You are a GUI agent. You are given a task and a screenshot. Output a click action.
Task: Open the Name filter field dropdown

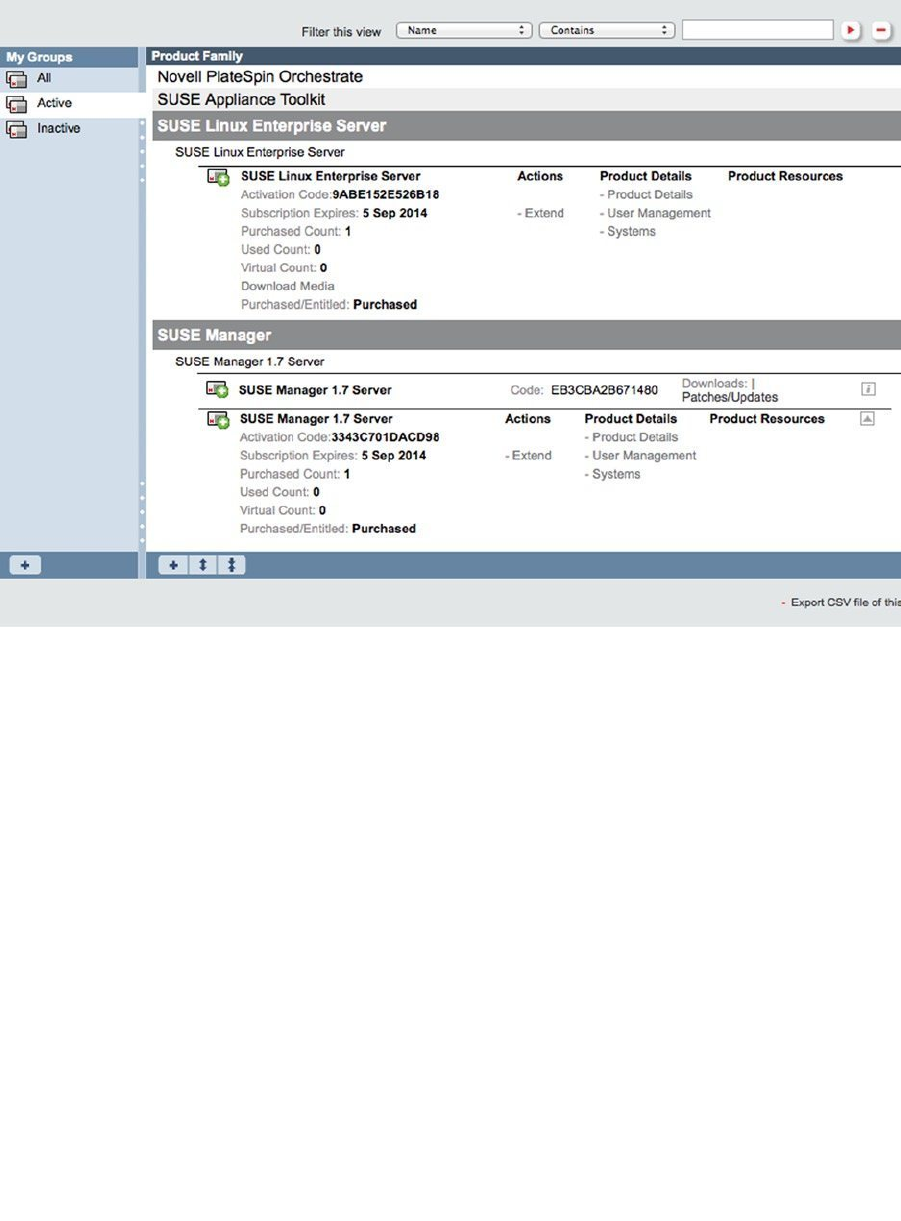[x=464, y=31]
